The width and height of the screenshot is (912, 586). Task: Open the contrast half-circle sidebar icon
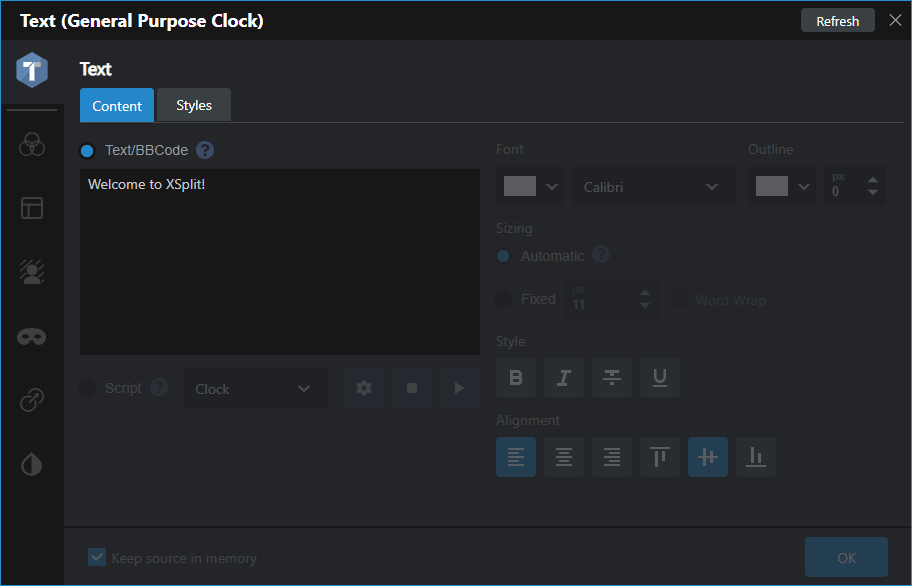[32, 464]
